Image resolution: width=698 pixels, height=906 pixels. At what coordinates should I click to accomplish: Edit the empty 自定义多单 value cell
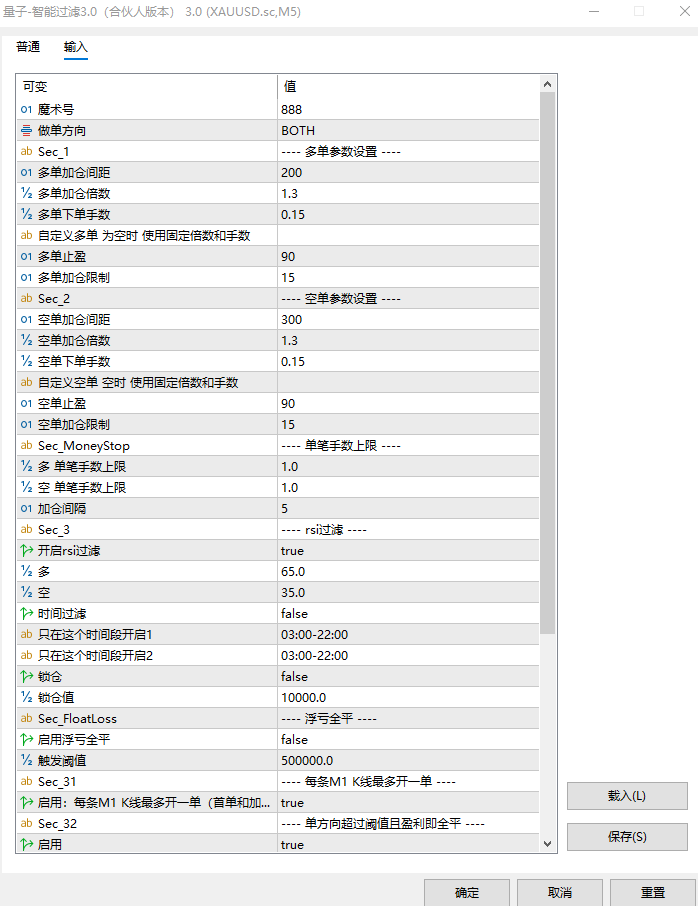point(409,235)
